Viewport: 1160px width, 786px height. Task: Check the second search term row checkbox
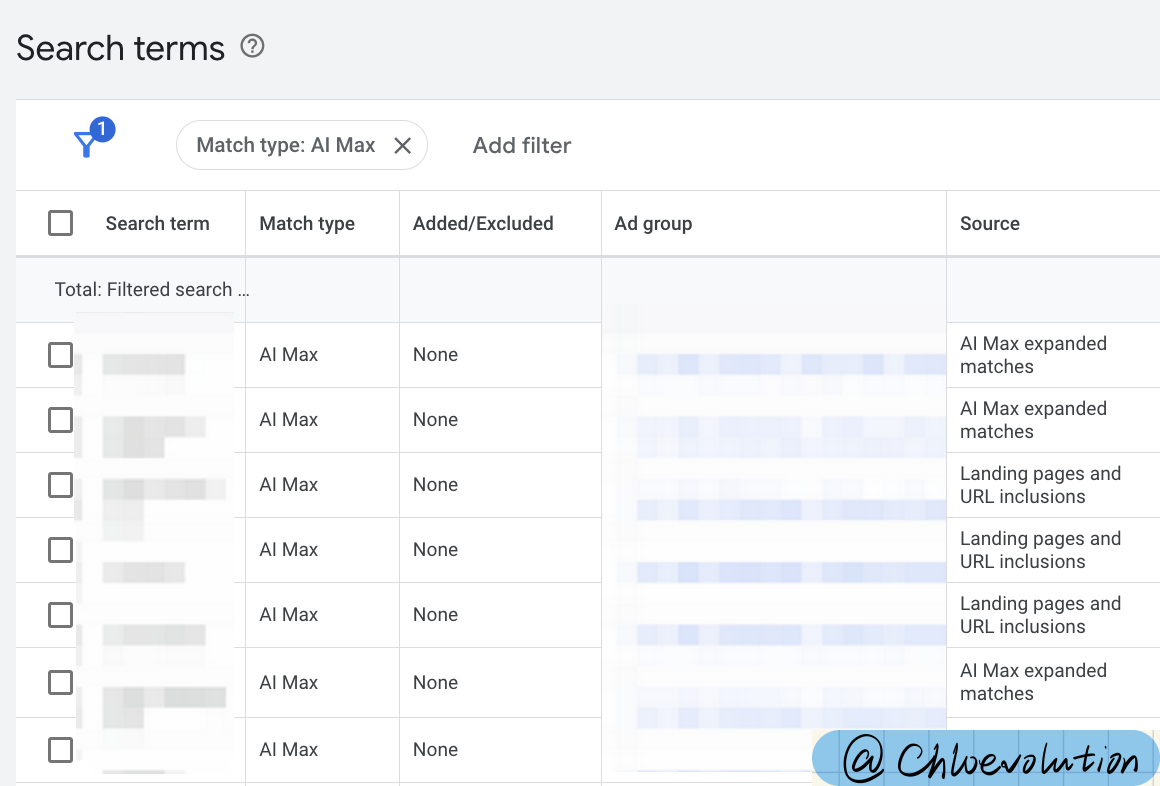point(61,420)
